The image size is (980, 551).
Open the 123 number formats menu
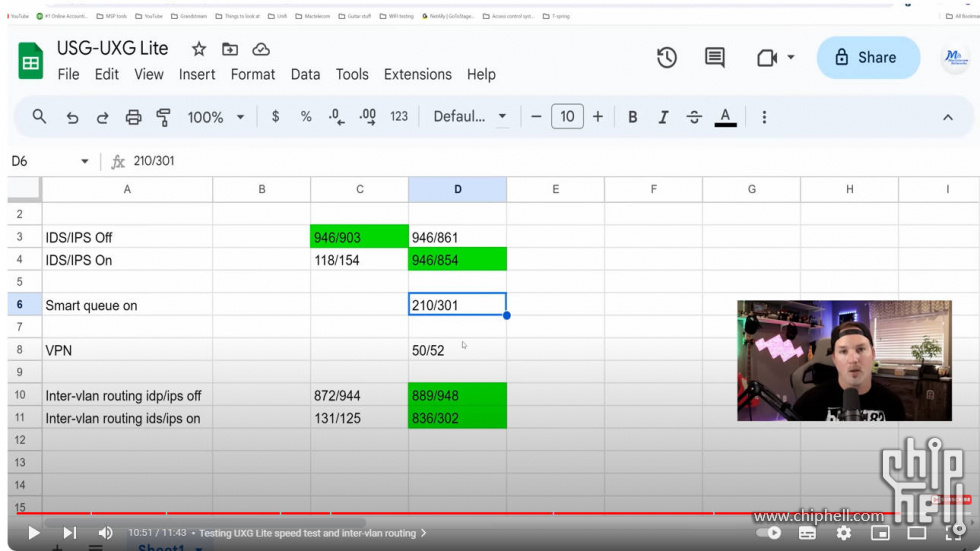point(399,117)
